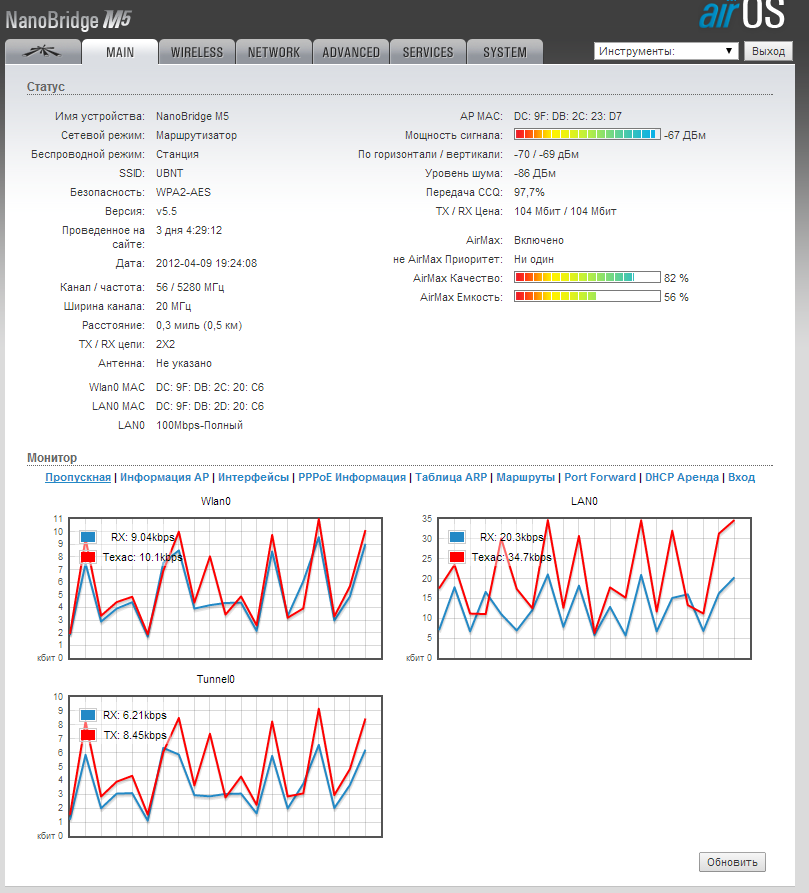Click blue RX legend square in Tunnel0 chart
The width and height of the screenshot is (809, 893).
click(89, 715)
